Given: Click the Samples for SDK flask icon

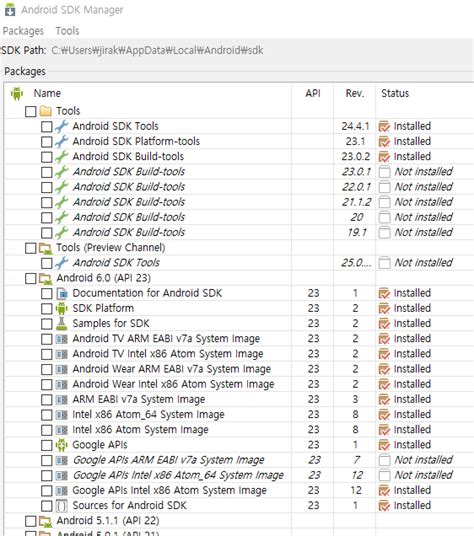Looking at the screenshot, I should pyautogui.click(x=62, y=323).
